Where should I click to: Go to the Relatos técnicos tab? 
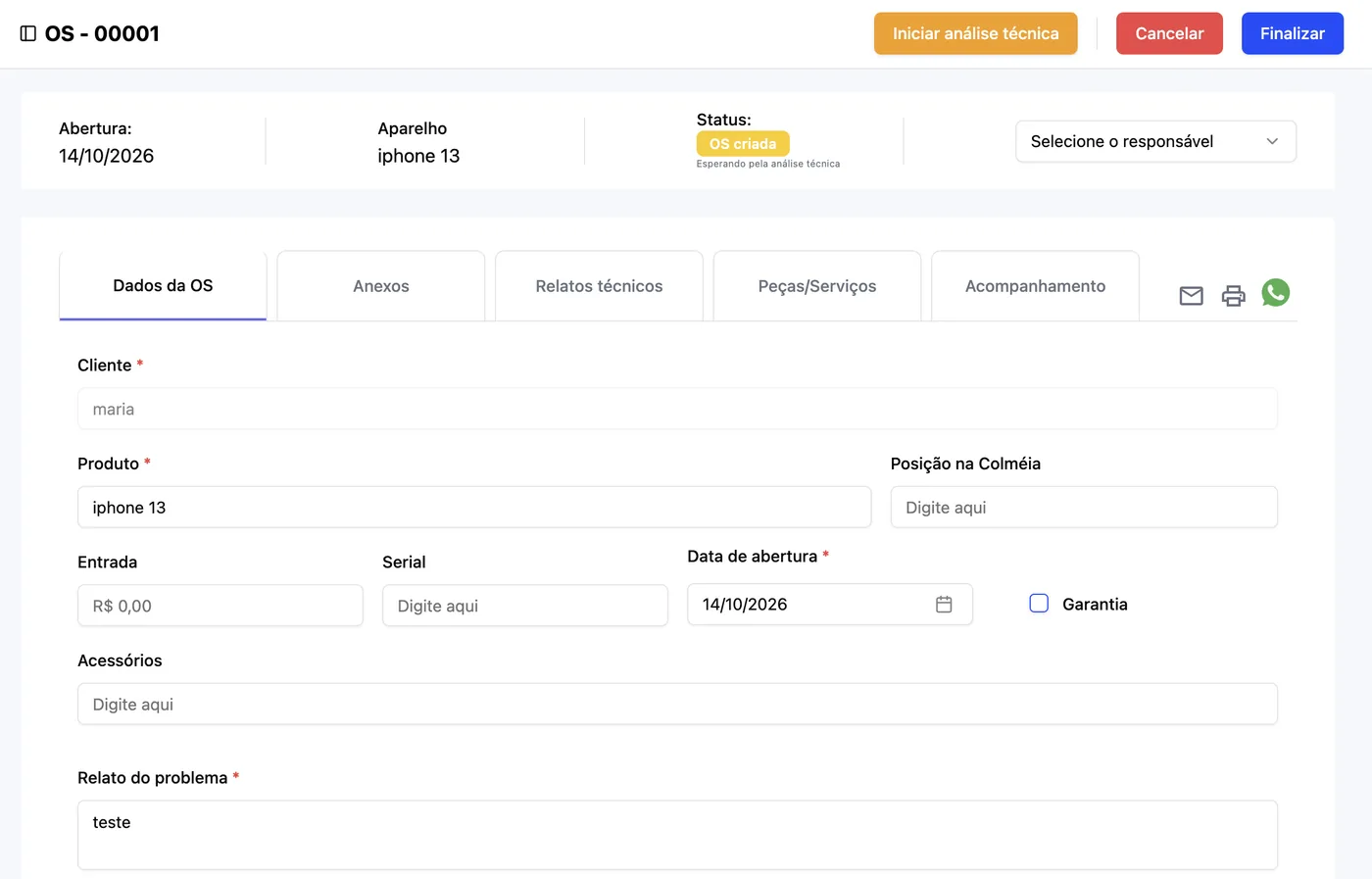[599, 286]
